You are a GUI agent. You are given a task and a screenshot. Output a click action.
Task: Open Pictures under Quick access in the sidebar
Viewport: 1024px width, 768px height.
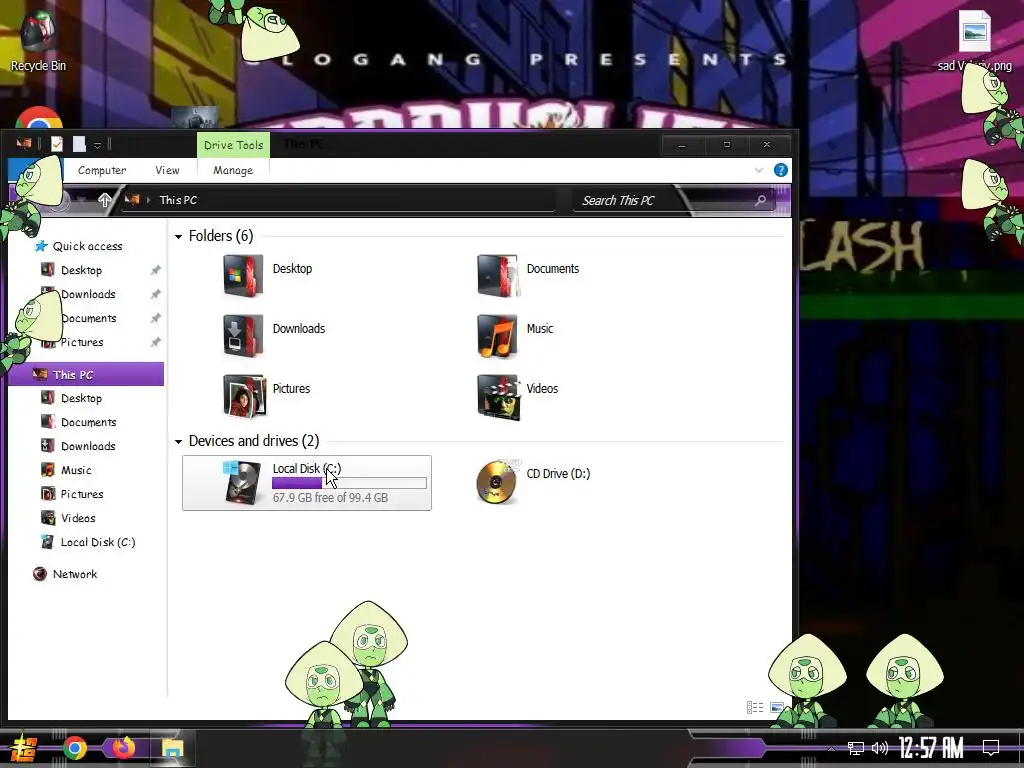point(82,342)
